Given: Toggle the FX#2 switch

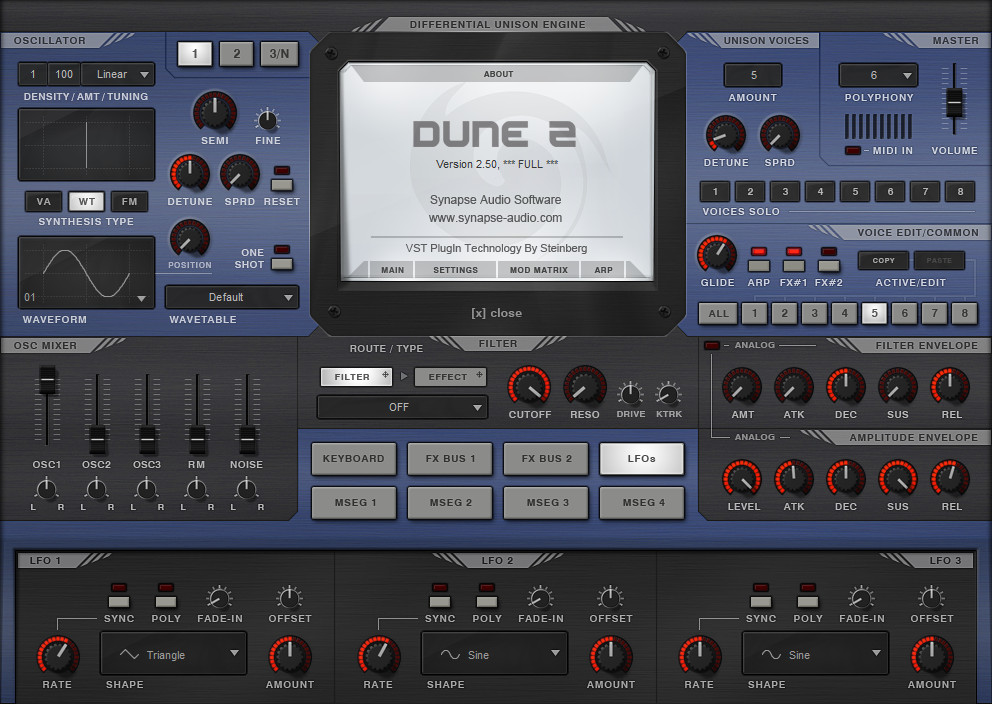Looking at the screenshot, I should point(828,265).
